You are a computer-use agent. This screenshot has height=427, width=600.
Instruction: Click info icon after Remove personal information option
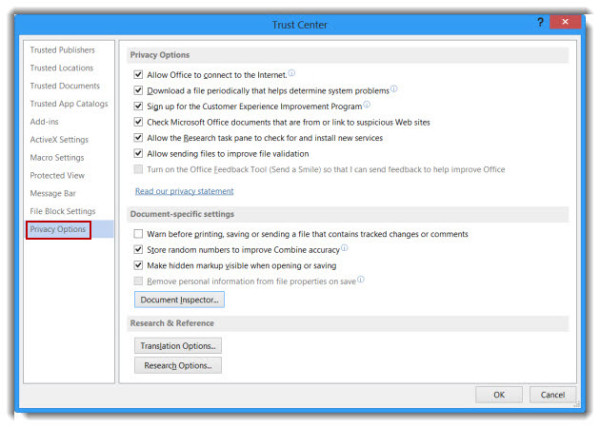coord(360,279)
